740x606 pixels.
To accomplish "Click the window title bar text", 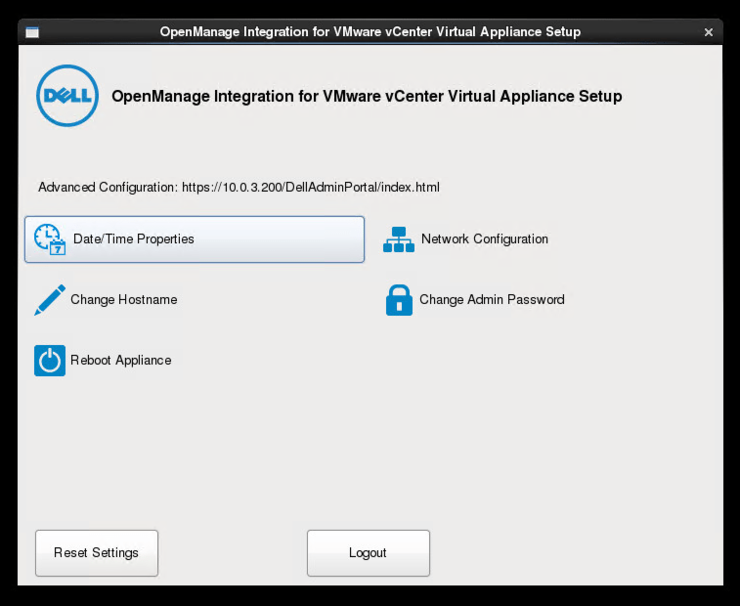I will [370, 32].
